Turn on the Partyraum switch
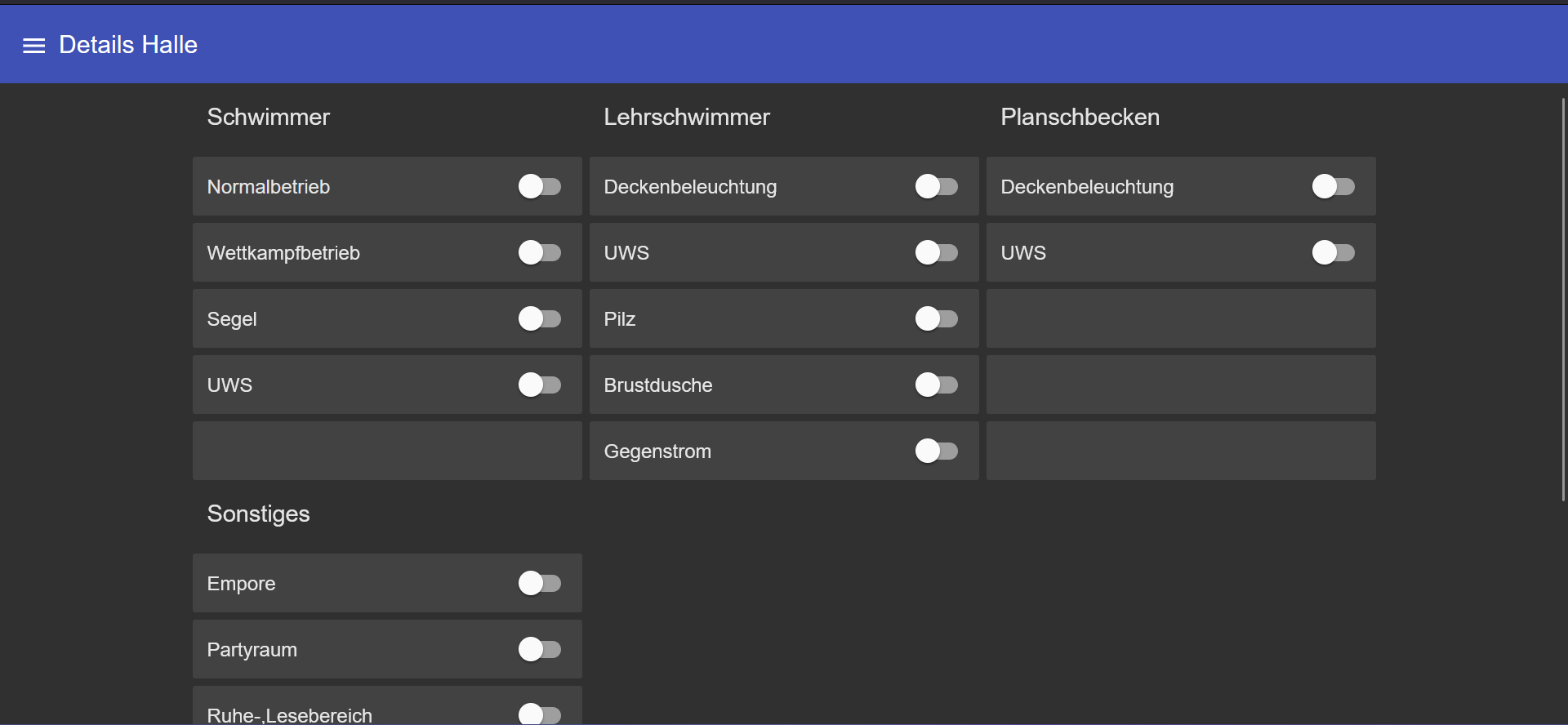The width and height of the screenshot is (1568, 725). pos(540,650)
